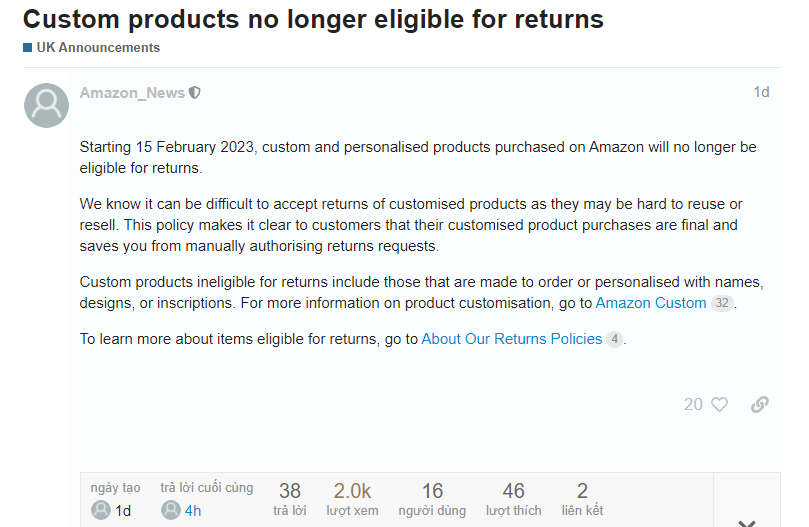809x527 pixels.
Task: Click the 2 liên kết links stat
Action: click(x=582, y=499)
